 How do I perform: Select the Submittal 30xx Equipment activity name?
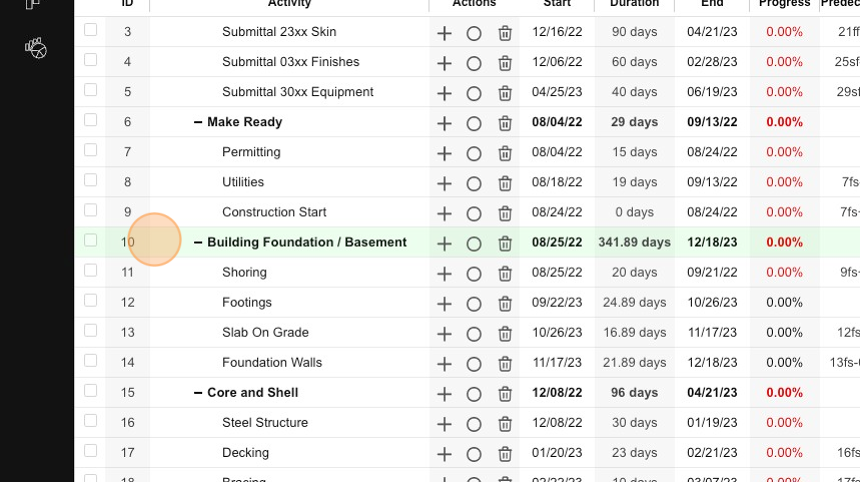[298, 92]
